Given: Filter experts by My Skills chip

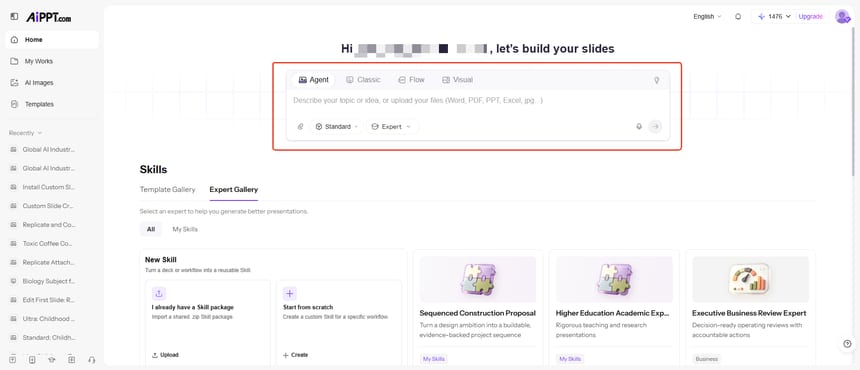Looking at the screenshot, I should [x=185, y=229].
